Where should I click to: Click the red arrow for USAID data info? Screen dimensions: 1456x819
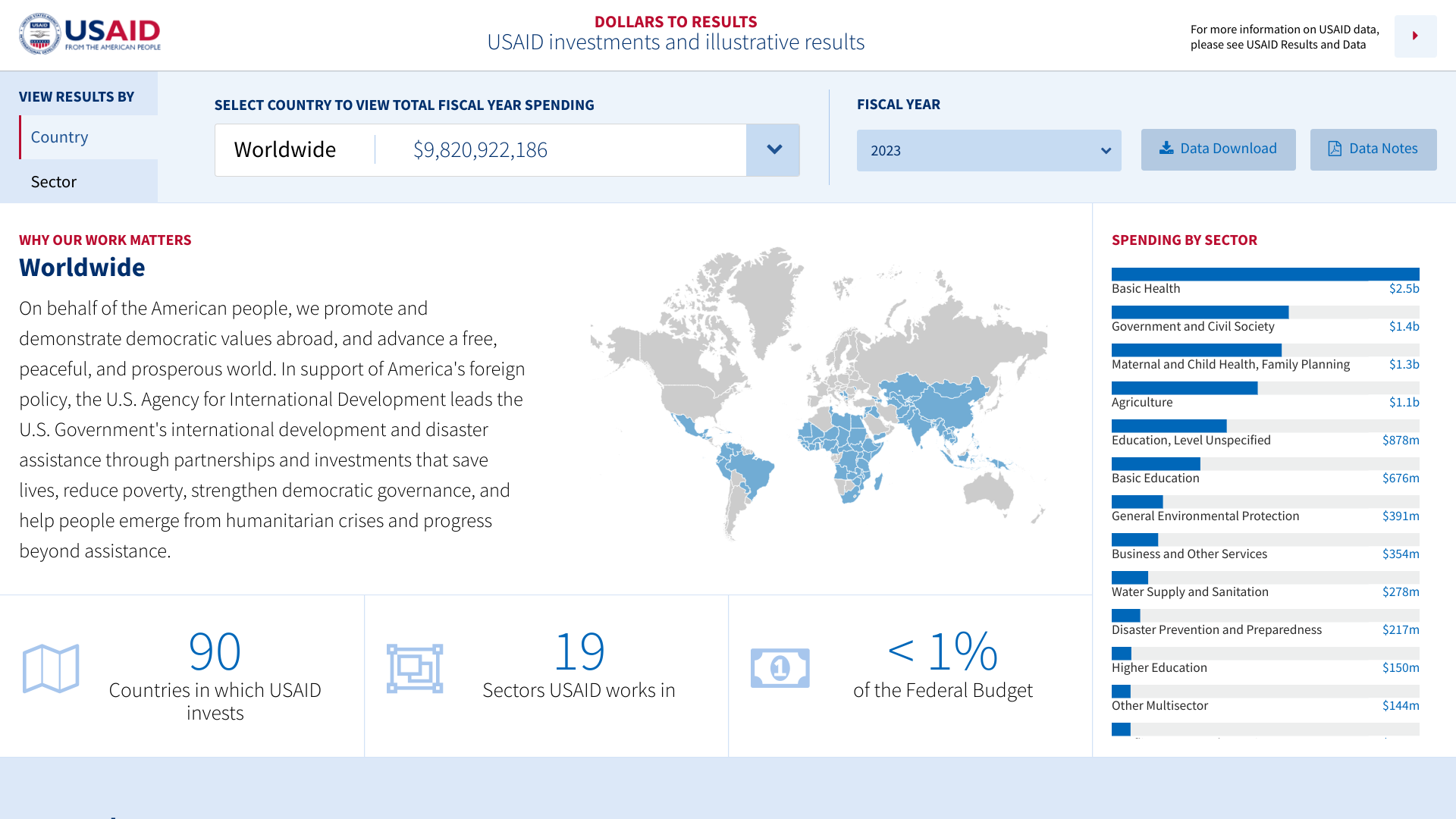coord(1415,36)
